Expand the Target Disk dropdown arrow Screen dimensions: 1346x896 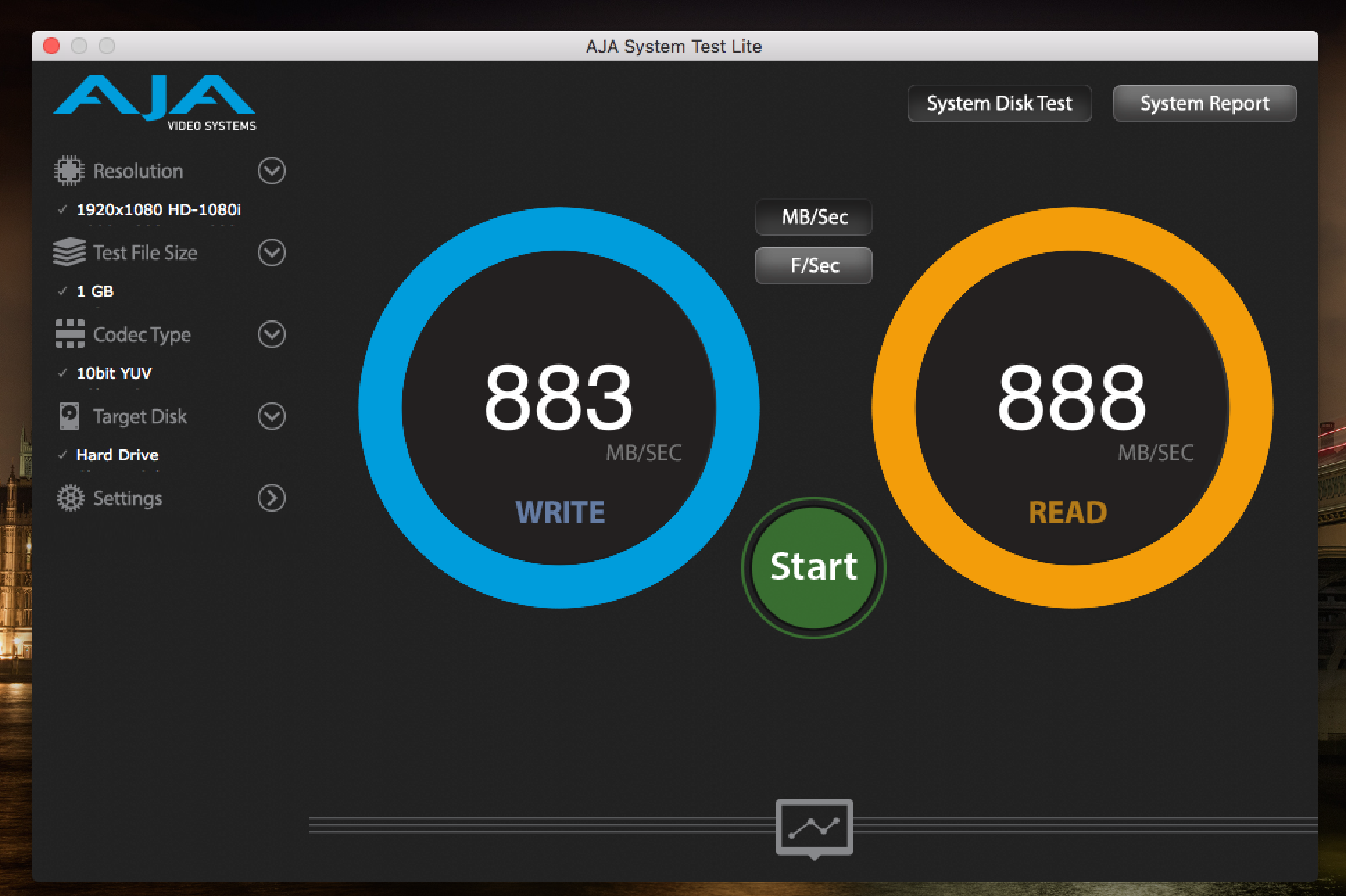click(x=271, y=416)
